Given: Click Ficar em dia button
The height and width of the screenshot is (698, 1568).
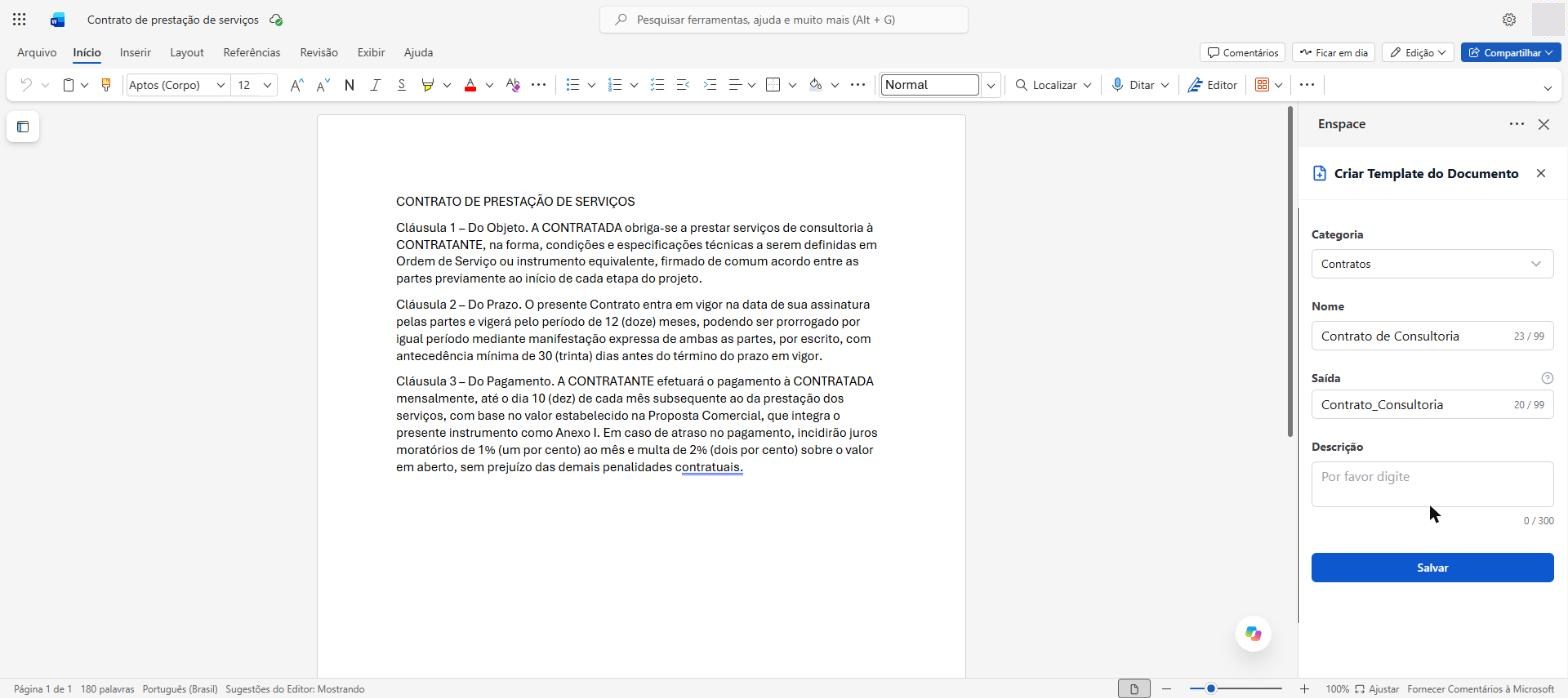Looking at the screenshot, I should (x=1334, y=53).
